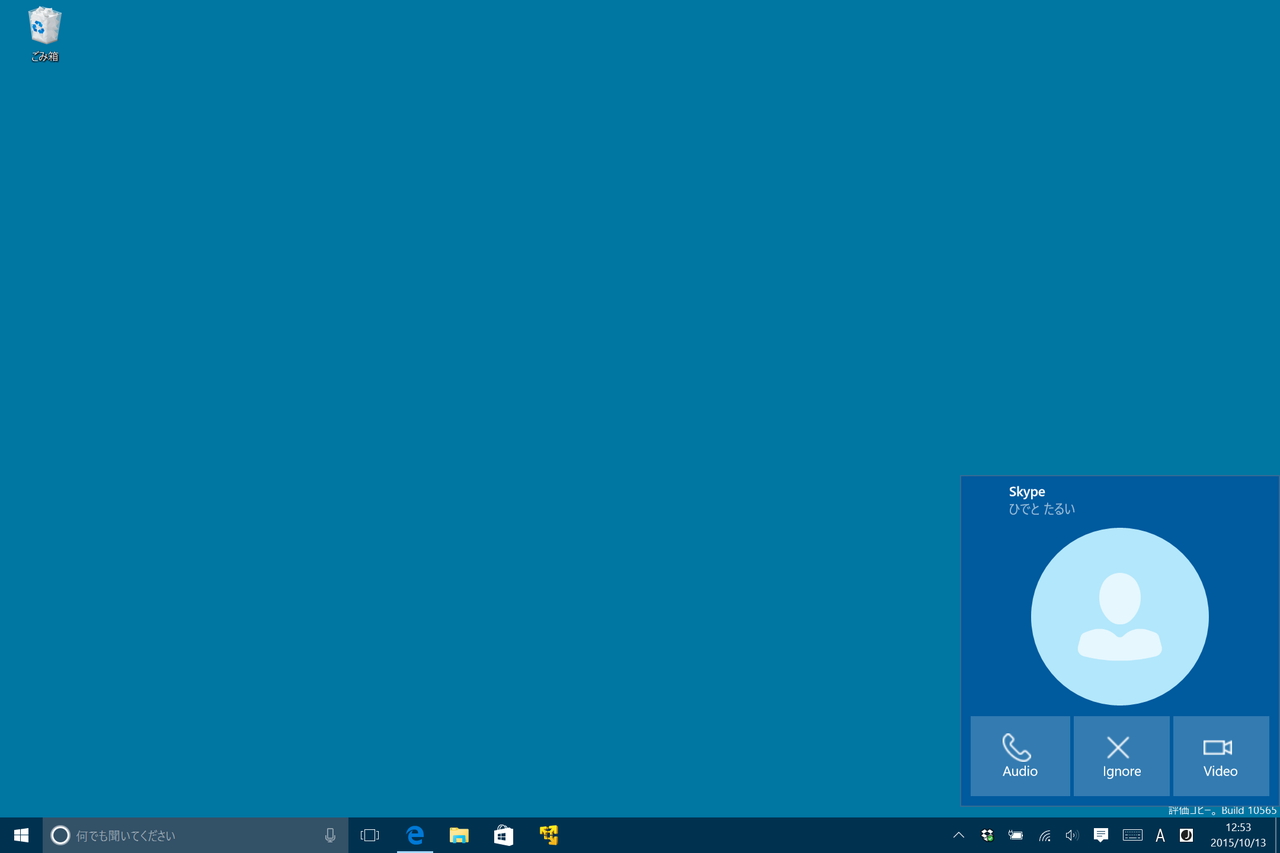Answer the Skype call with Audio
This screenshot has height=853, width=1280.
pyautogui.click(x=1020, y=756)
